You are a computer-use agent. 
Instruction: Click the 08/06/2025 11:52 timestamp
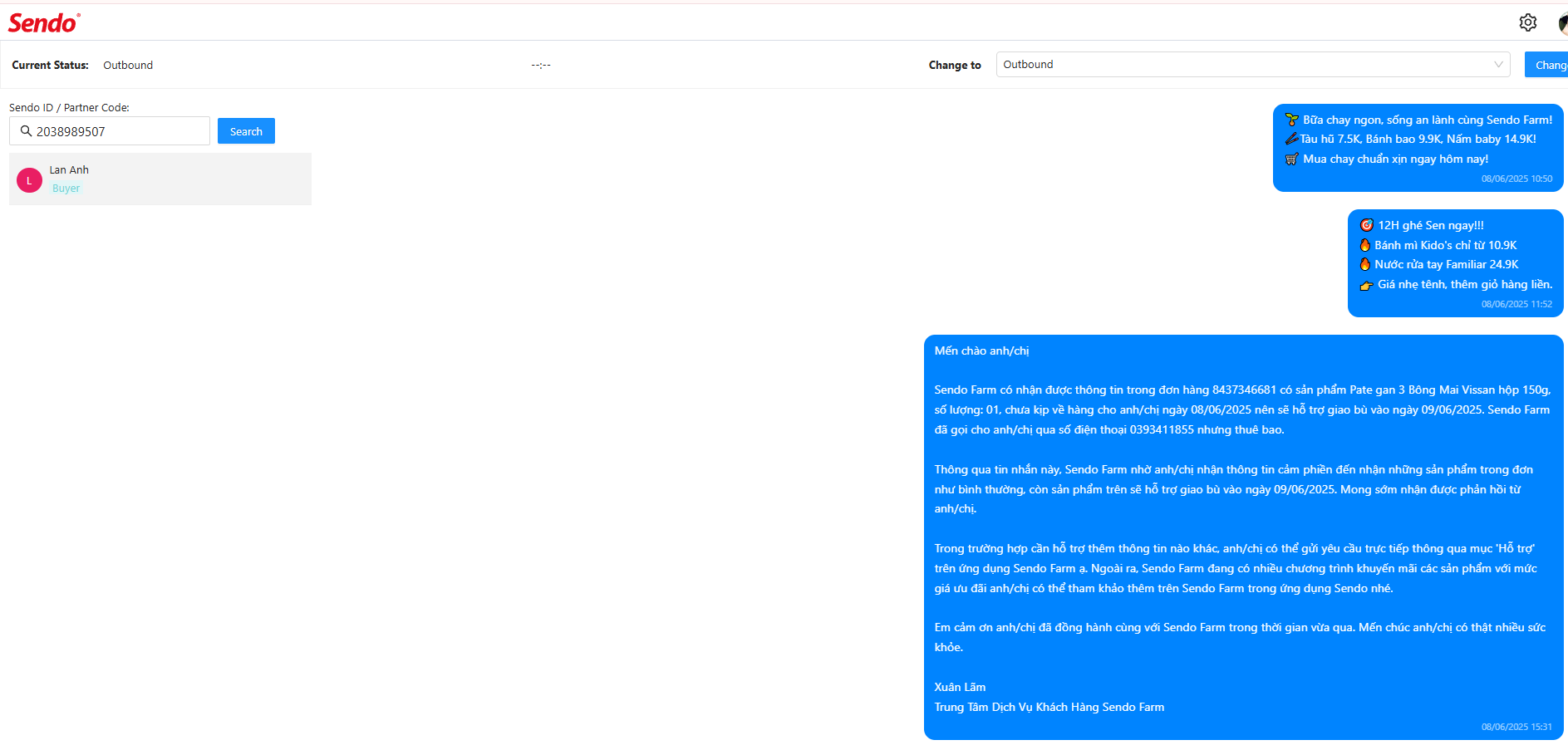coord(1516,304)
